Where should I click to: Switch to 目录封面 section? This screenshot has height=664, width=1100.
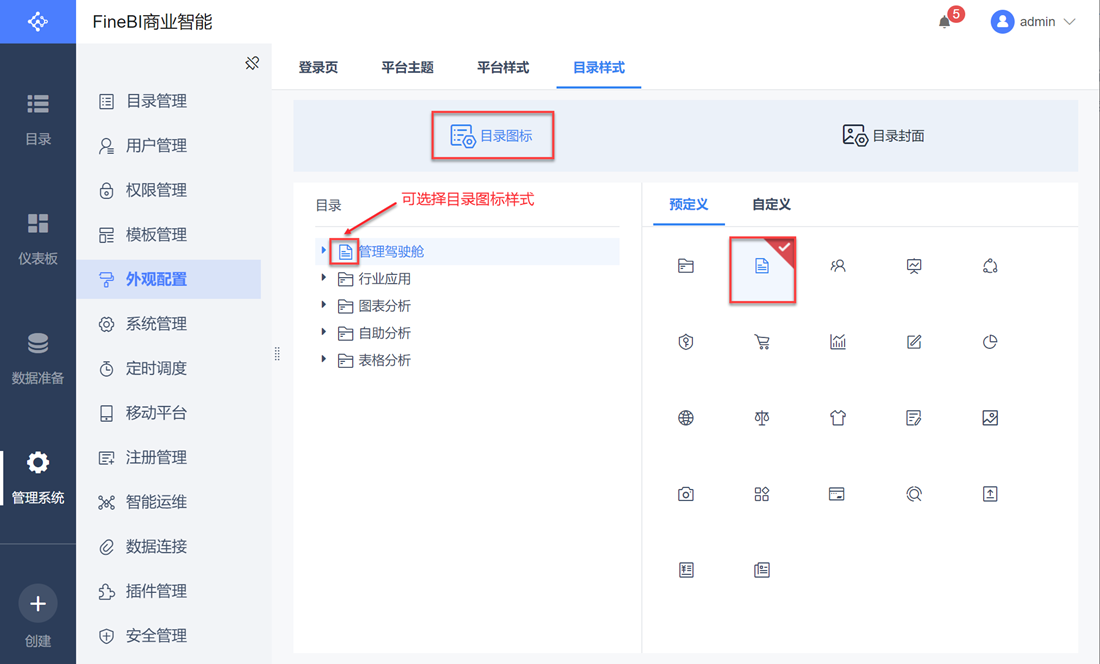(883, 136)
